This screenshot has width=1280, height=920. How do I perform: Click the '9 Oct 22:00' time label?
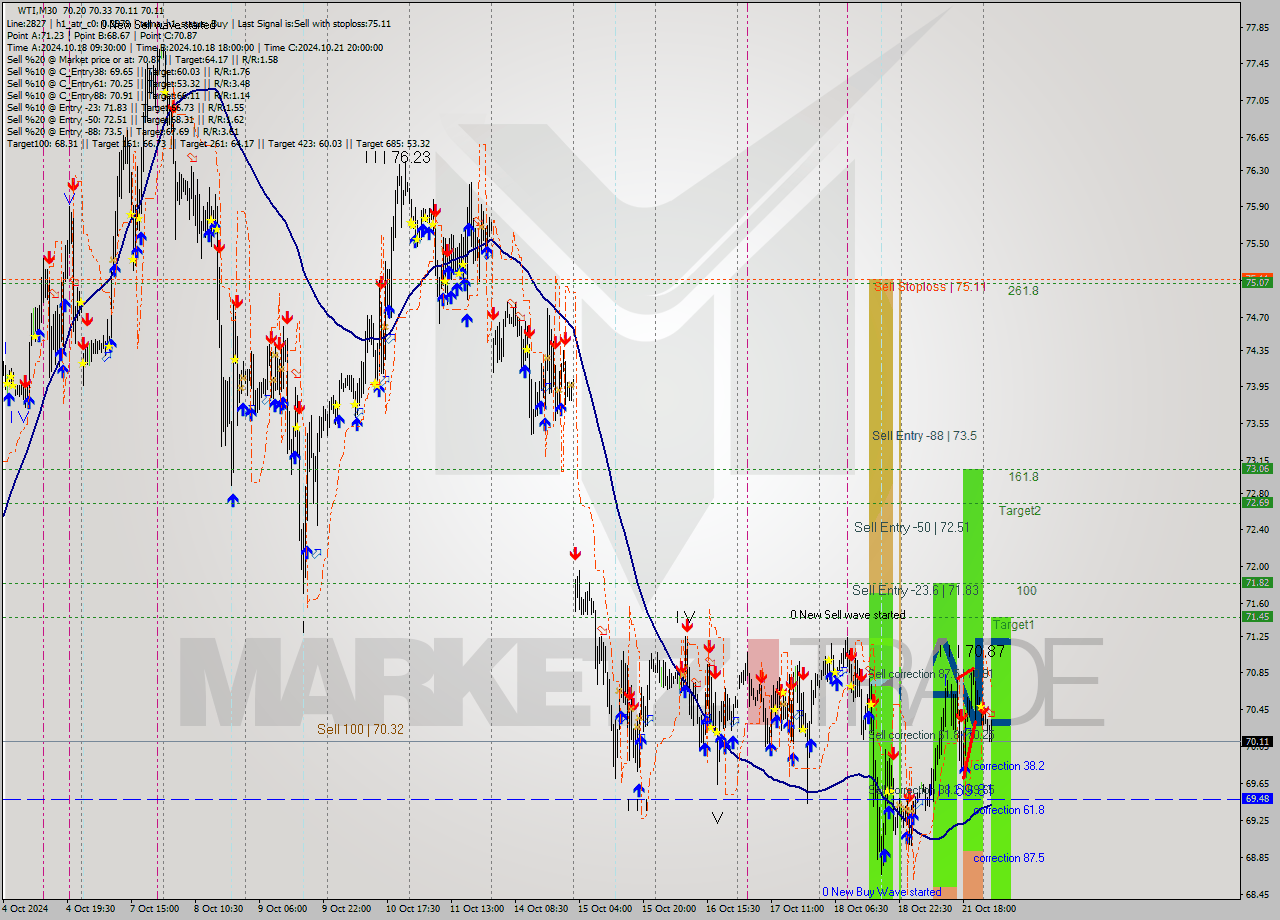click(x=345, y=909)
